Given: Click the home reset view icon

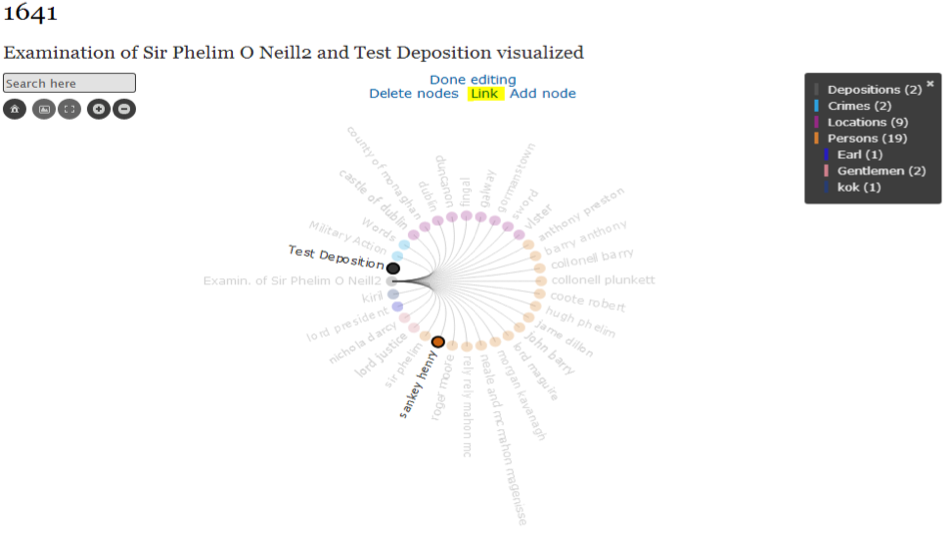Looking at the screenshot, I should (14, 109).
